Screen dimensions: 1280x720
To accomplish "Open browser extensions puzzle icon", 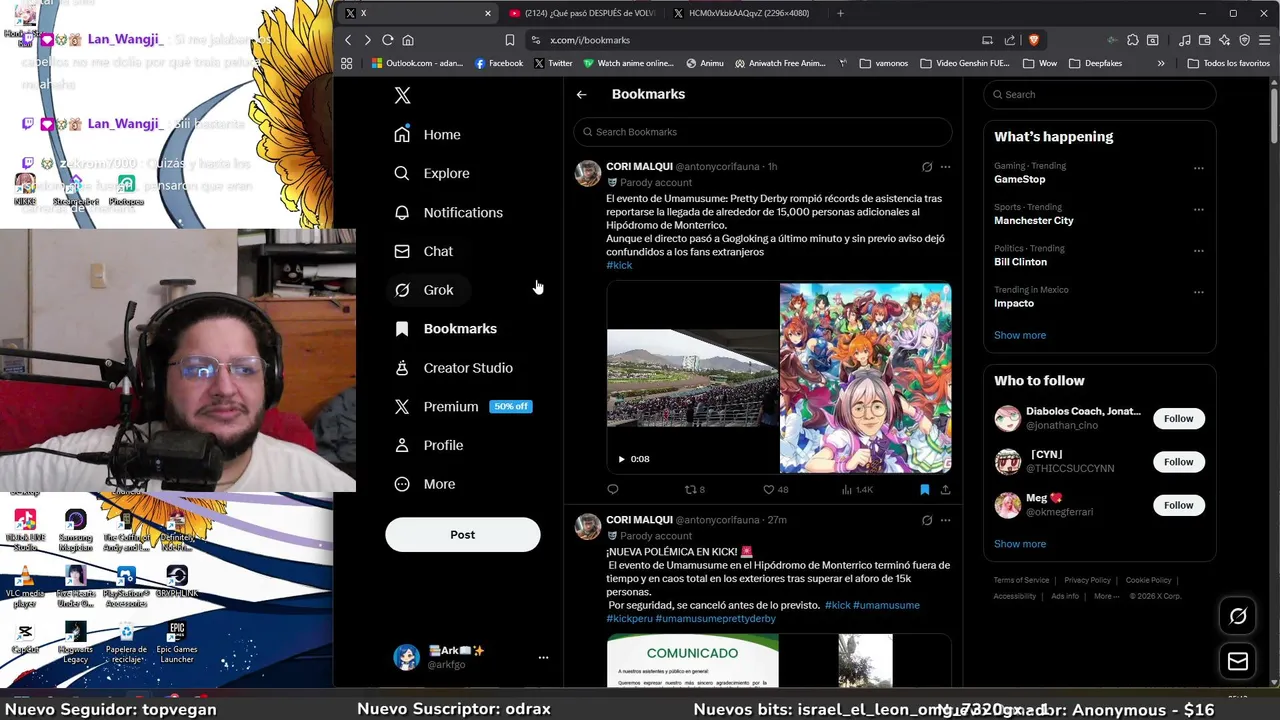I will pyautogui.click(x=1132, y=40).
